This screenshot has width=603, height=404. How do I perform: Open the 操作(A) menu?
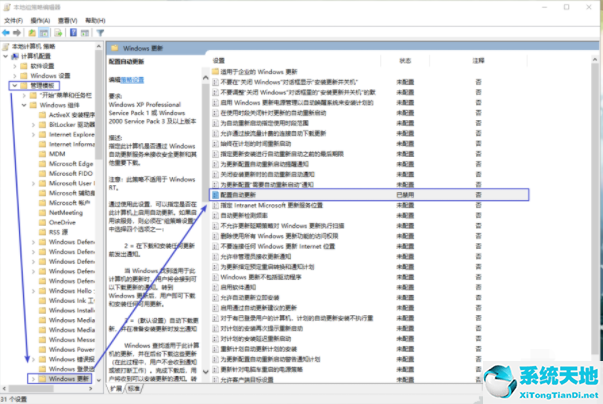[41, 20]
